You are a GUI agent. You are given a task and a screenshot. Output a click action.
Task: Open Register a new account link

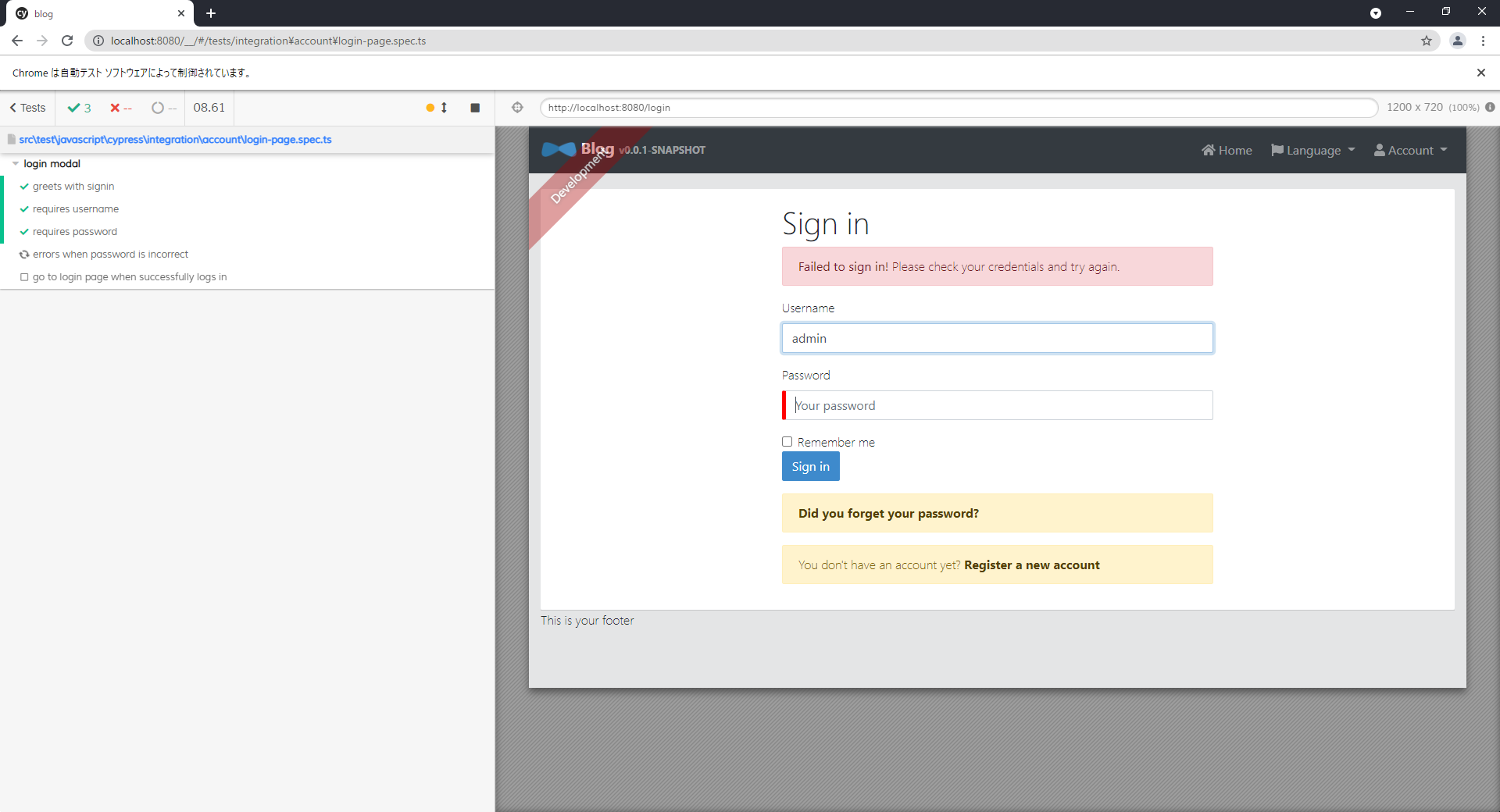pos(1031,564)
